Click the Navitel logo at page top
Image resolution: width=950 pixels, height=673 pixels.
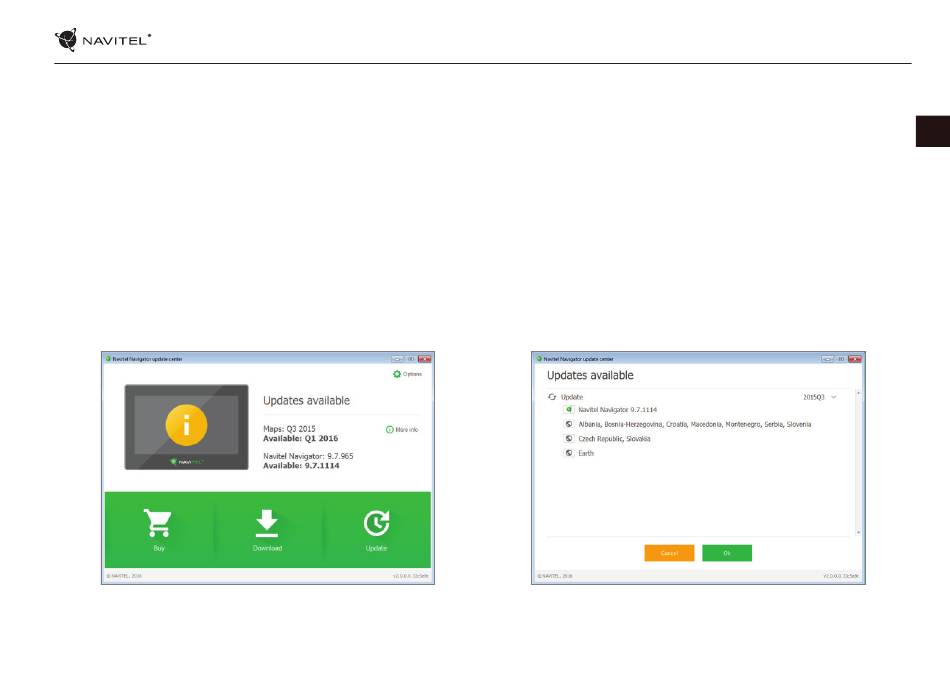click(102, 40)
